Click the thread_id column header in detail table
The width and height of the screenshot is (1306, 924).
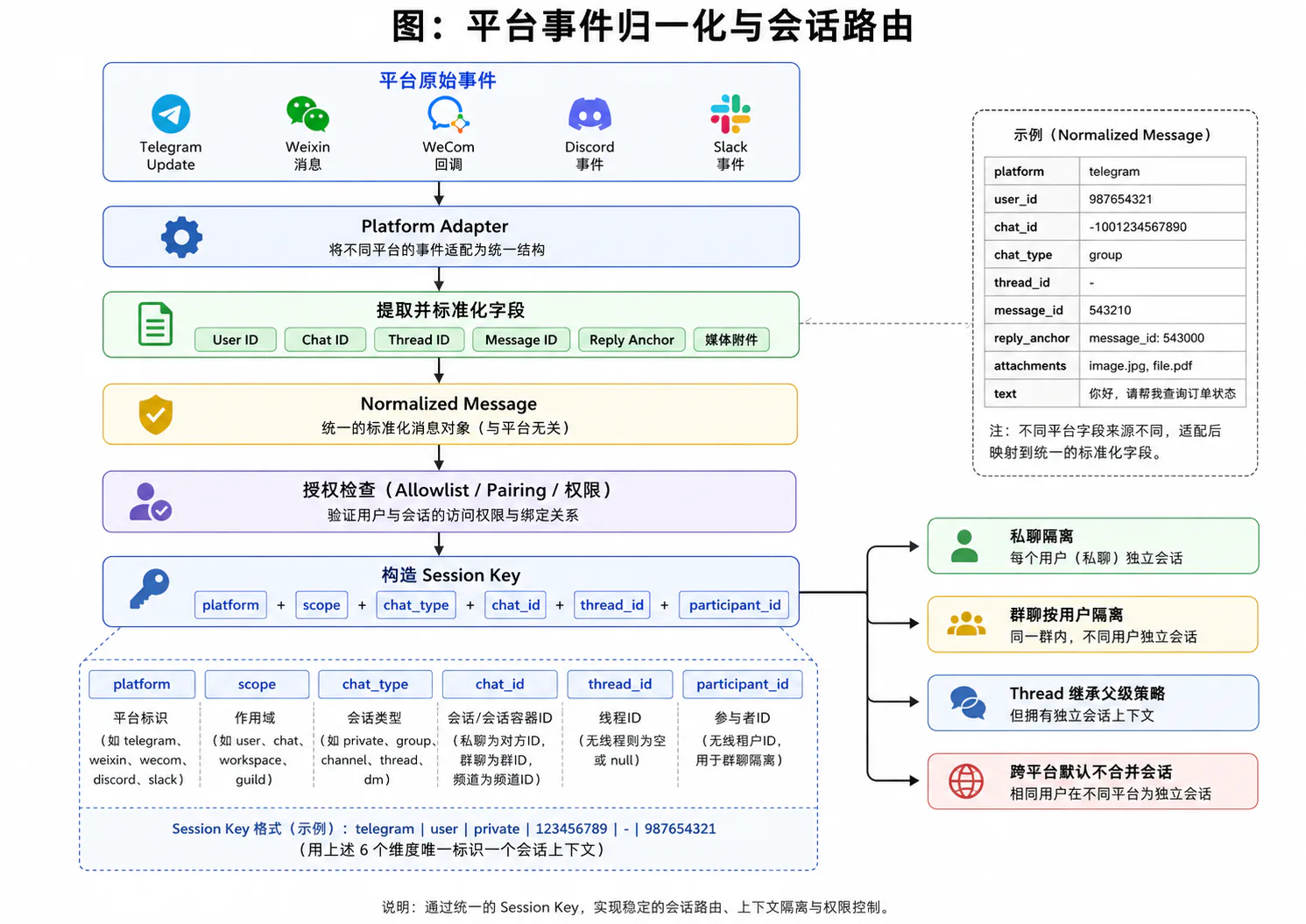619,684
